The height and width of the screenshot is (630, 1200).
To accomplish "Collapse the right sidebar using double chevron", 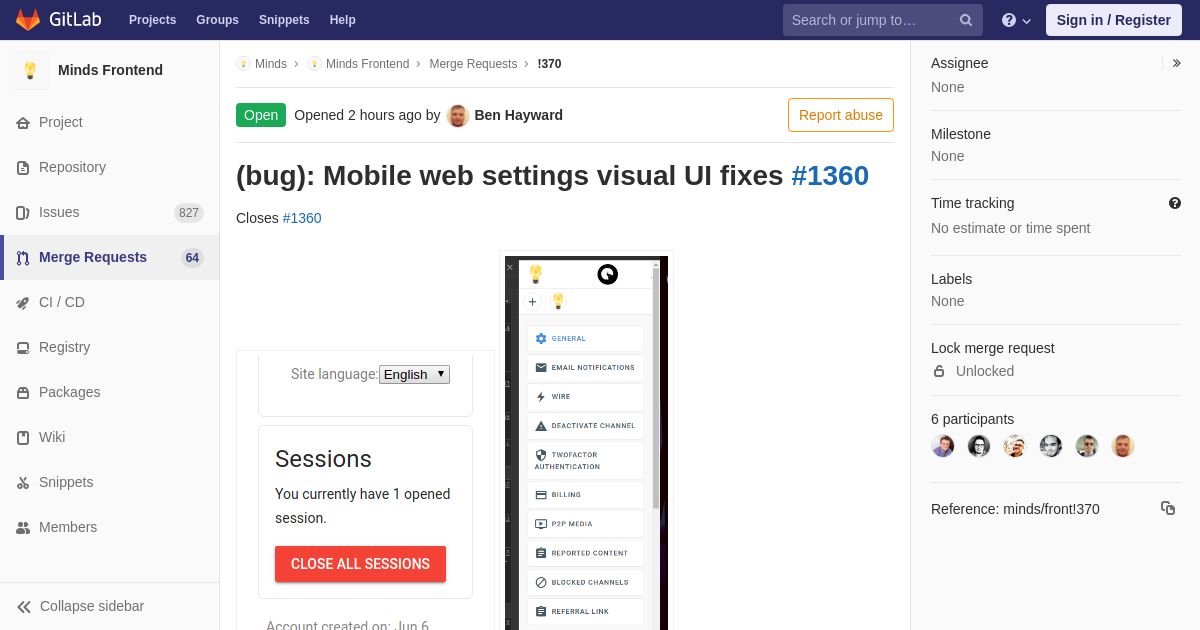I will tap(1177, 63).
